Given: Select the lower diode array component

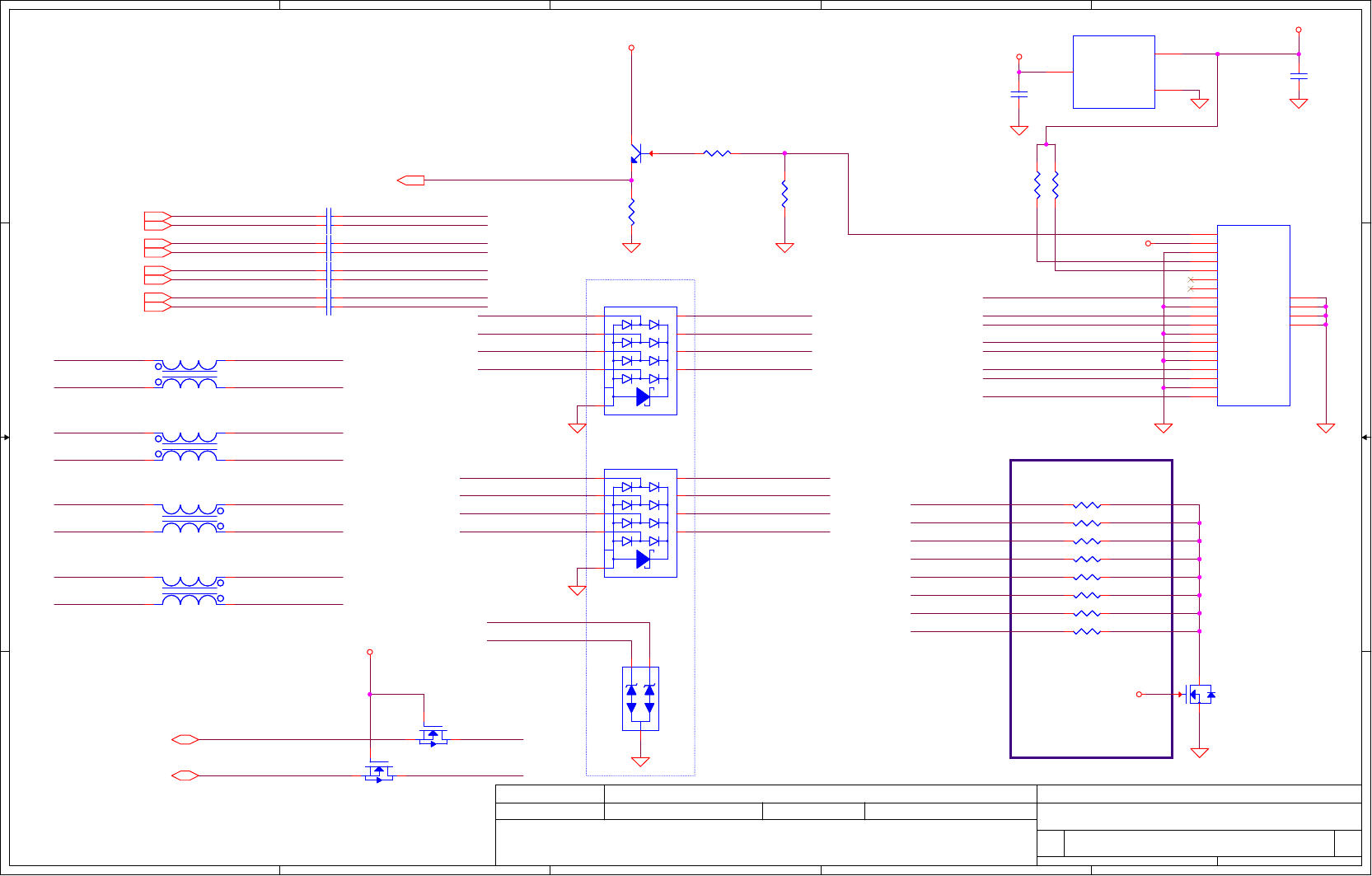Looking at the screenshot, I should coord(640,523).
